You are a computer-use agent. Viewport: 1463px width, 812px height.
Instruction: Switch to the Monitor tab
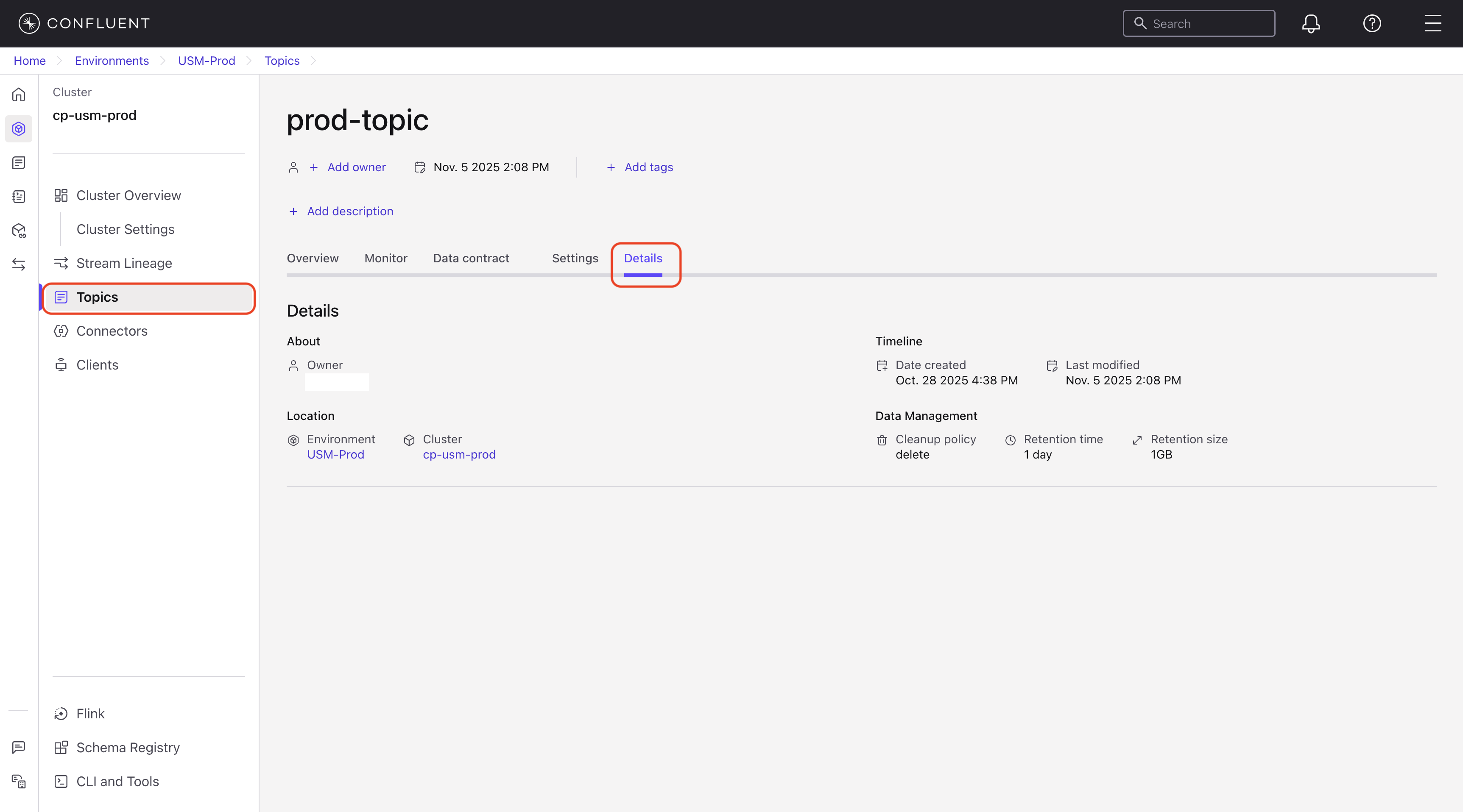tap(385, 258)
